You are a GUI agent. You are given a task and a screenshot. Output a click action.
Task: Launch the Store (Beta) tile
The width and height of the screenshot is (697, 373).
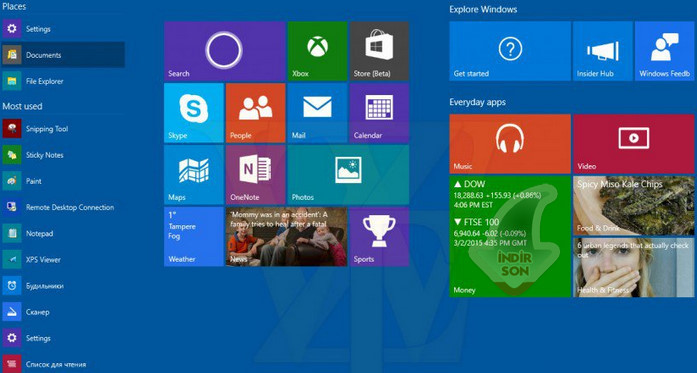click(x=379, y=51)
